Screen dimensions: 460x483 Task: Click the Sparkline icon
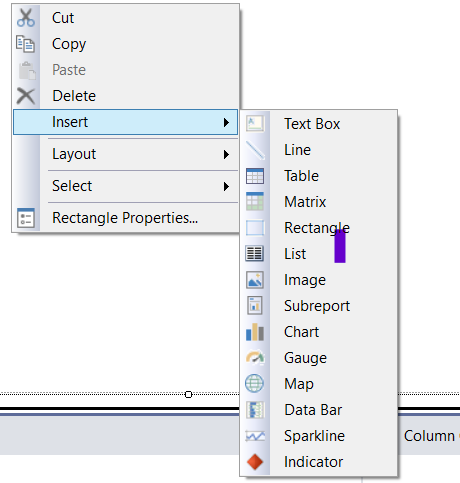[255, 436]
